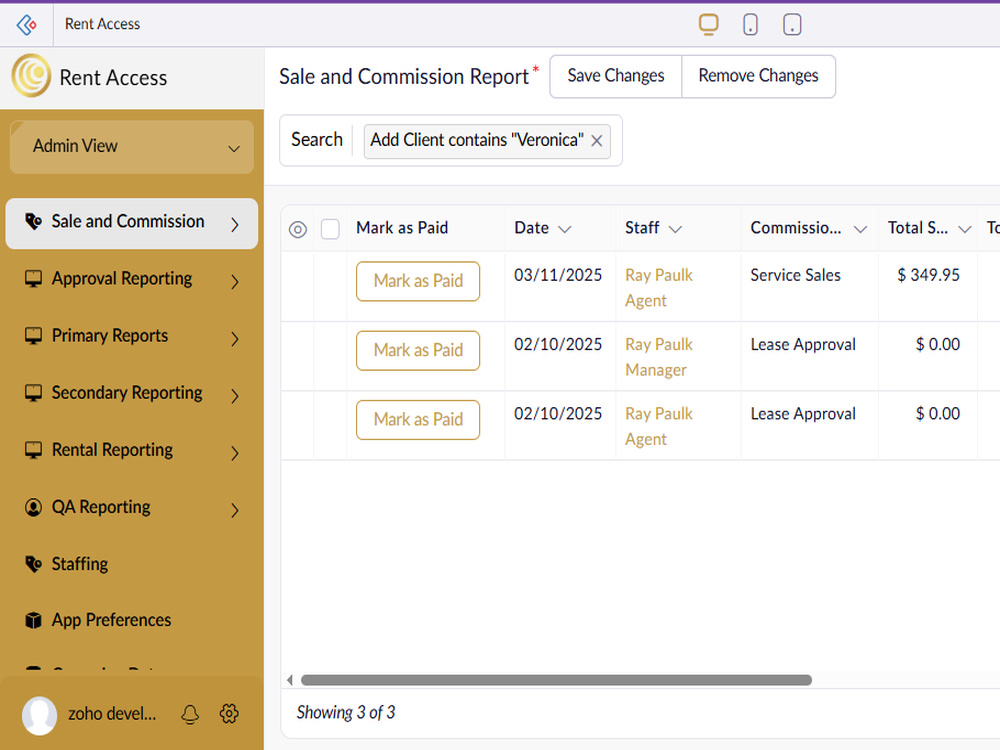Open settings gear icon
Screen dimensions: 1000x750
click(x=229, y=714)
